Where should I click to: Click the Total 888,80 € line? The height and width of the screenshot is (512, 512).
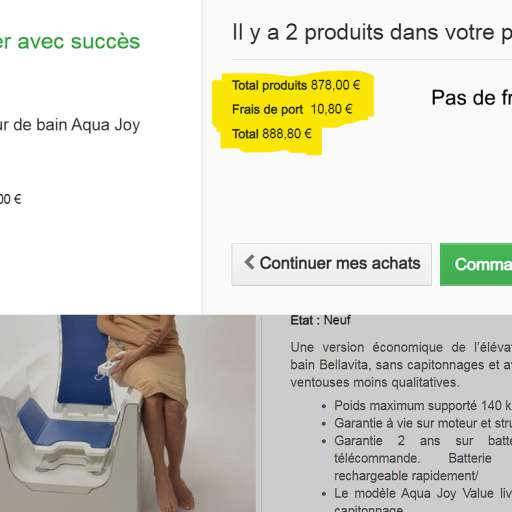pyautogui.click(x=272, y=134)
